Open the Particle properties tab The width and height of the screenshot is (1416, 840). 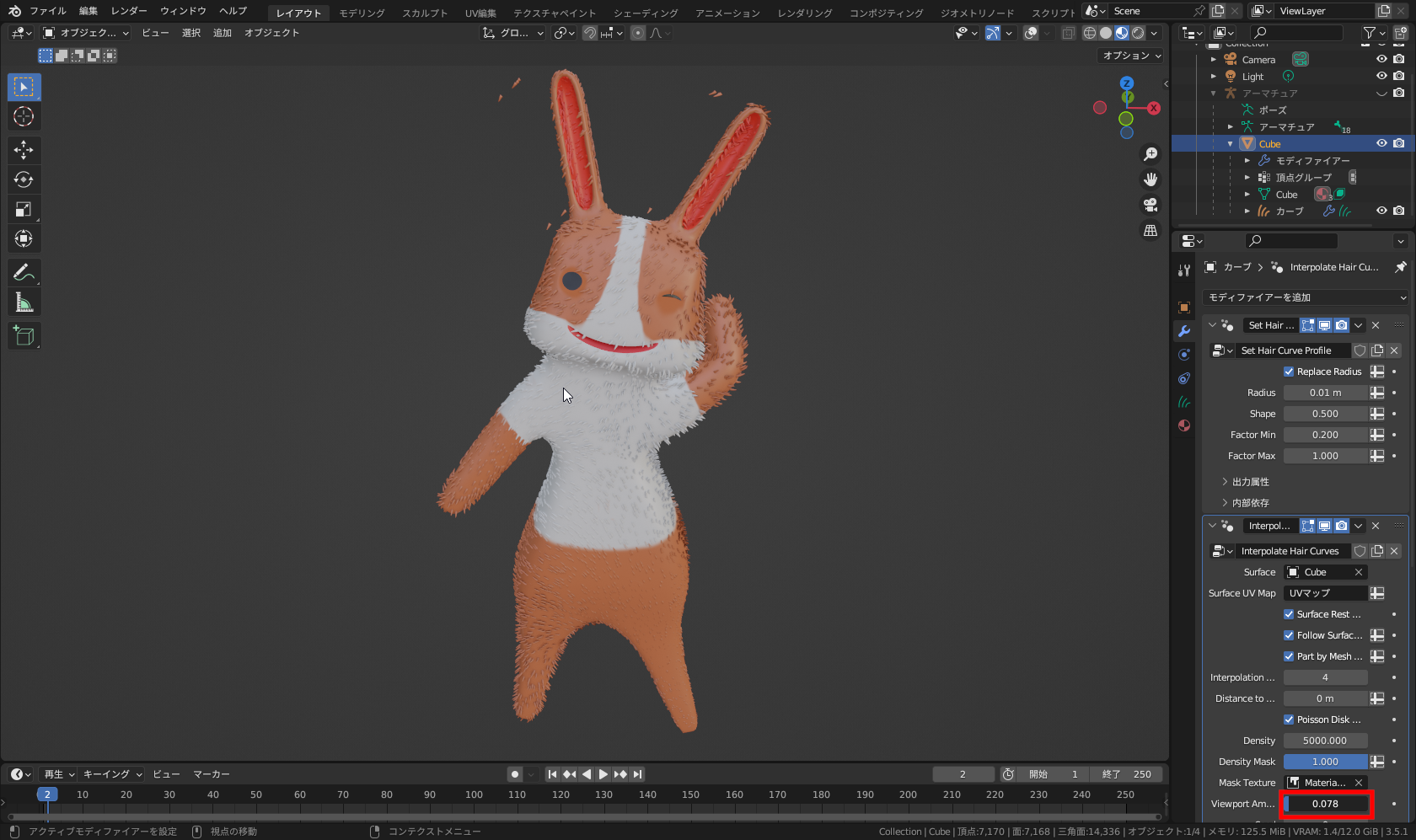(1184, 402)
